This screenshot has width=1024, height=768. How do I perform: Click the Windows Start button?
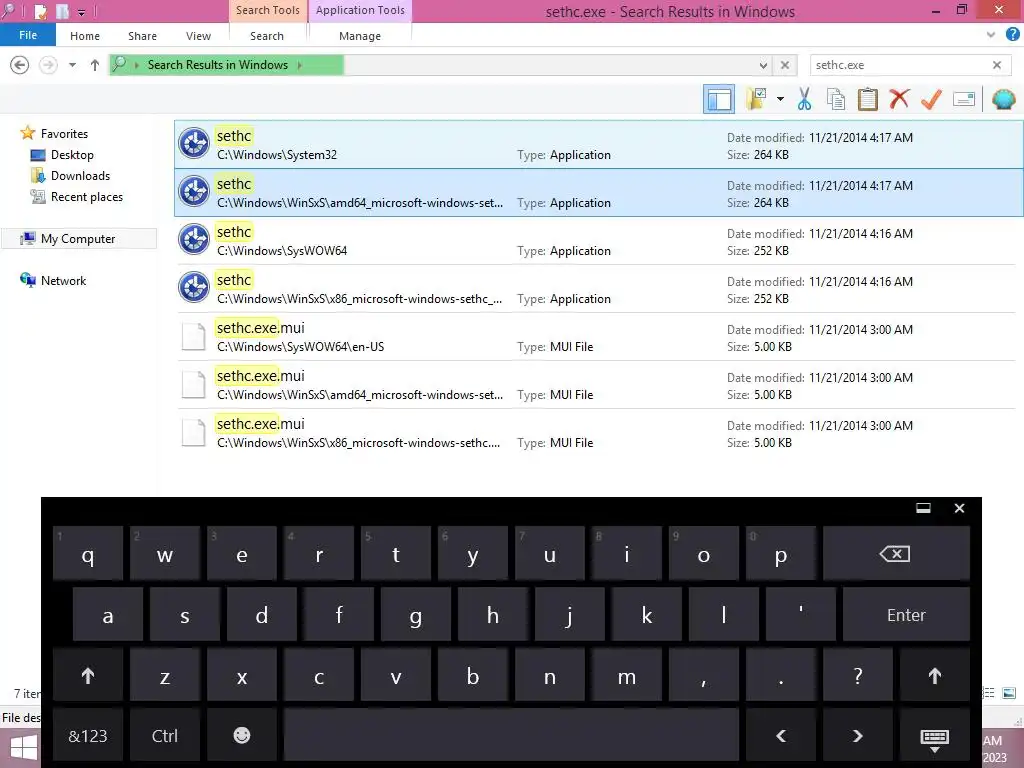tap(22, 748)
